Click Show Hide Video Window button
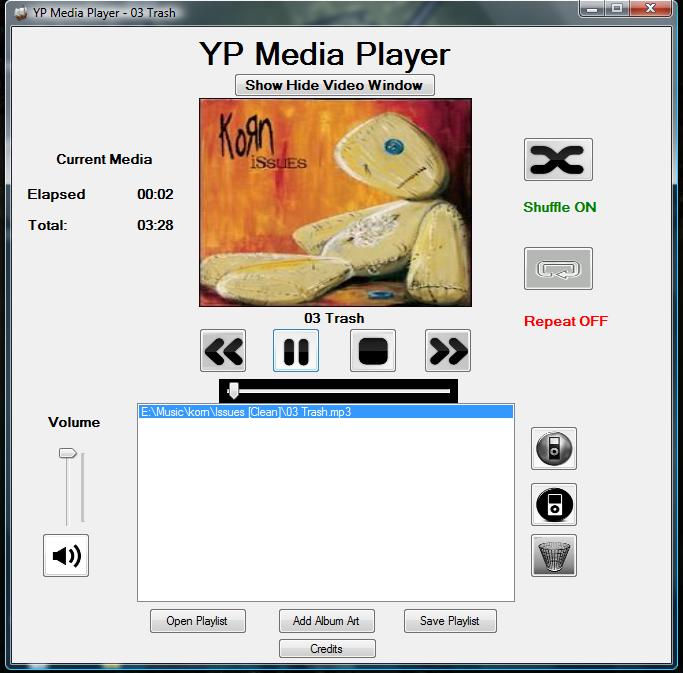The height and width of the screenshot is (673, 683). [334, 85]
